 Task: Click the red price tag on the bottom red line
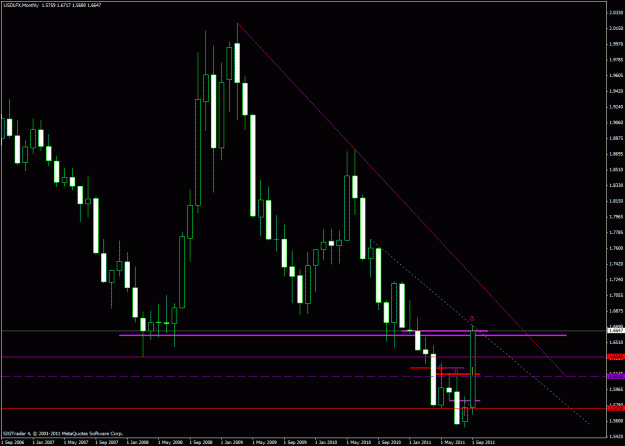(x=615, y=408)
